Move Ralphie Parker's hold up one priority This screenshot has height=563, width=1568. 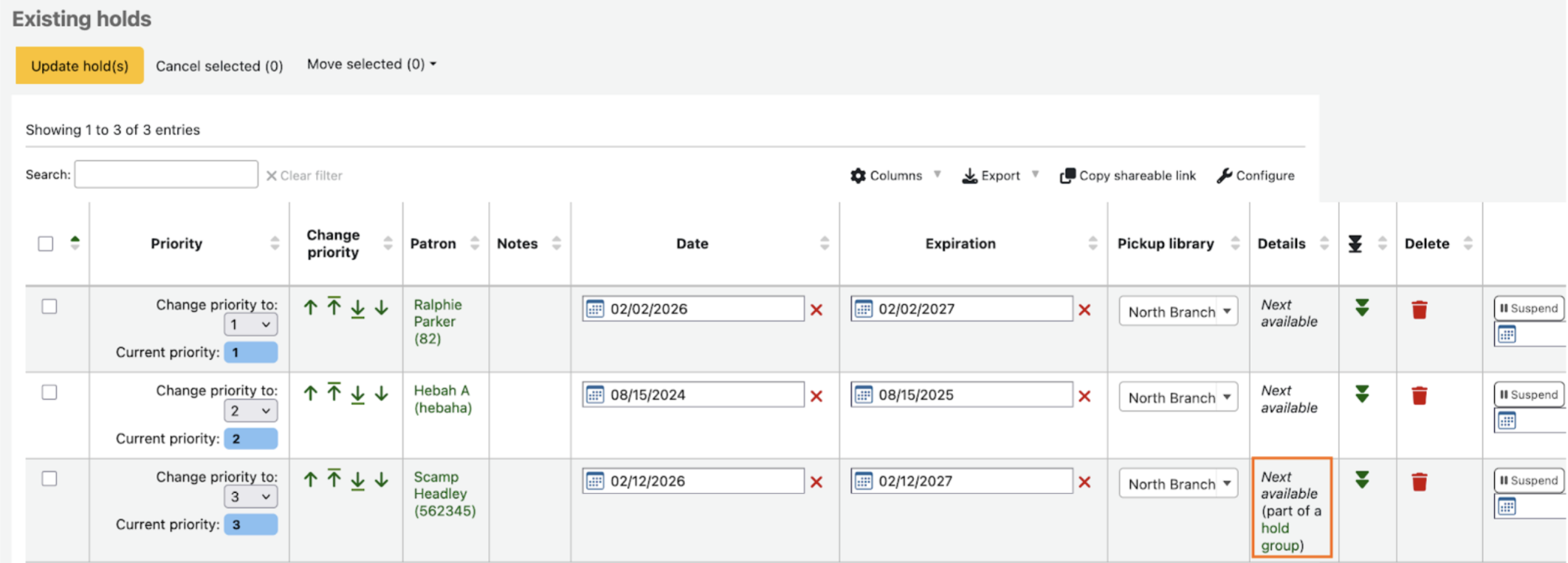pyautogui.click(x=311, y=308)
